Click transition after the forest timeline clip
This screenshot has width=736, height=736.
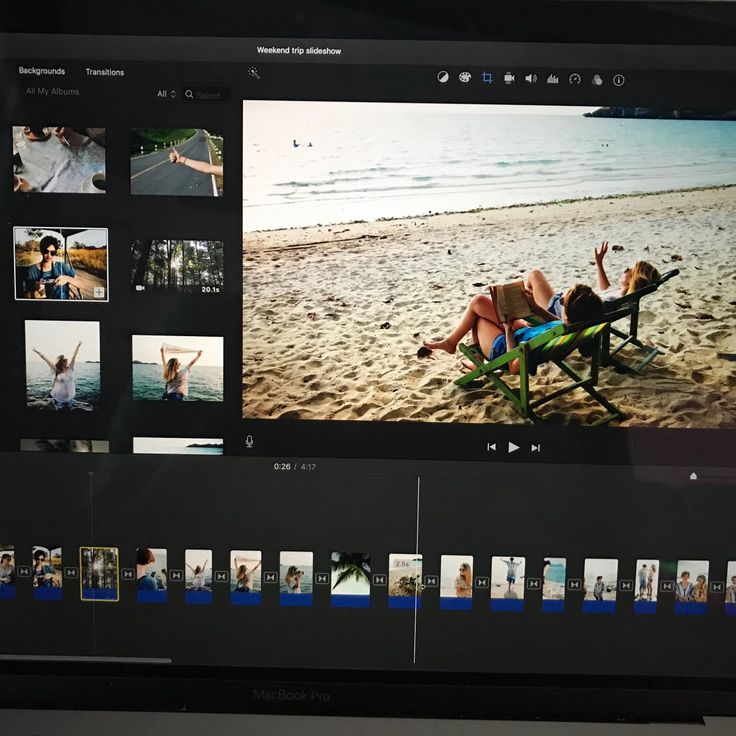click(x=128, y=574)
